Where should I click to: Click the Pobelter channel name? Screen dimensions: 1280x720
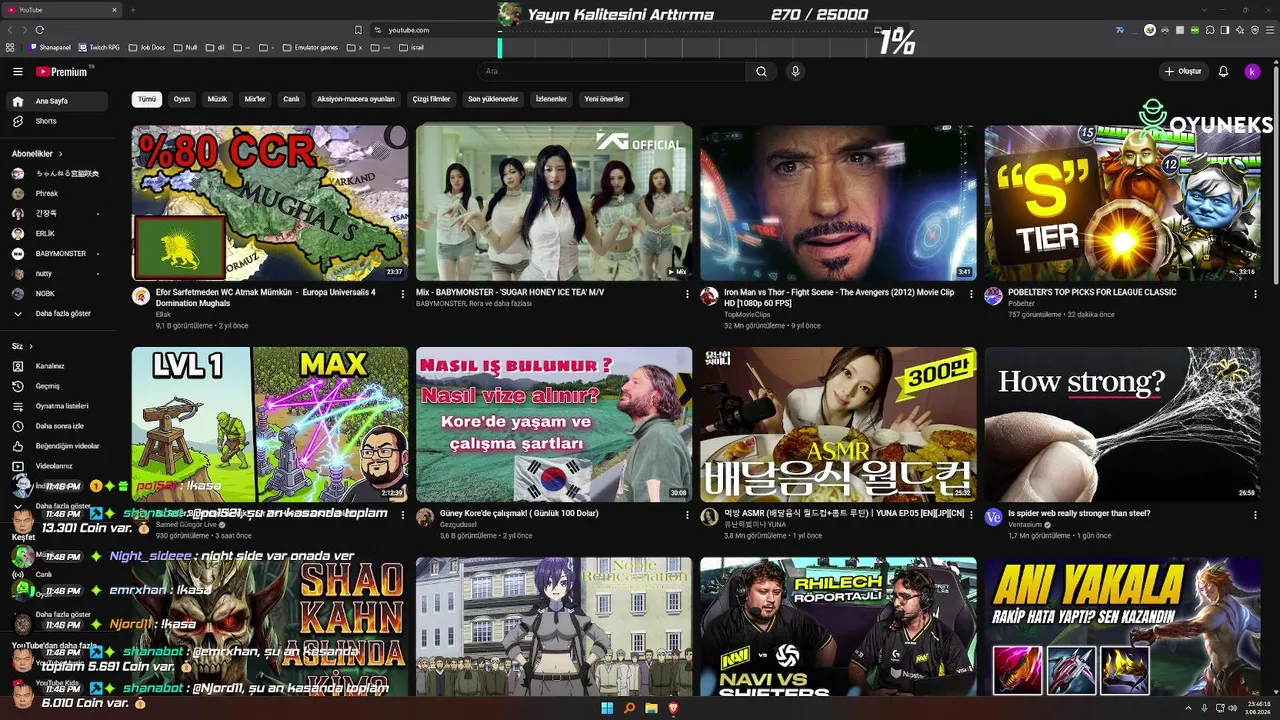1021,304
